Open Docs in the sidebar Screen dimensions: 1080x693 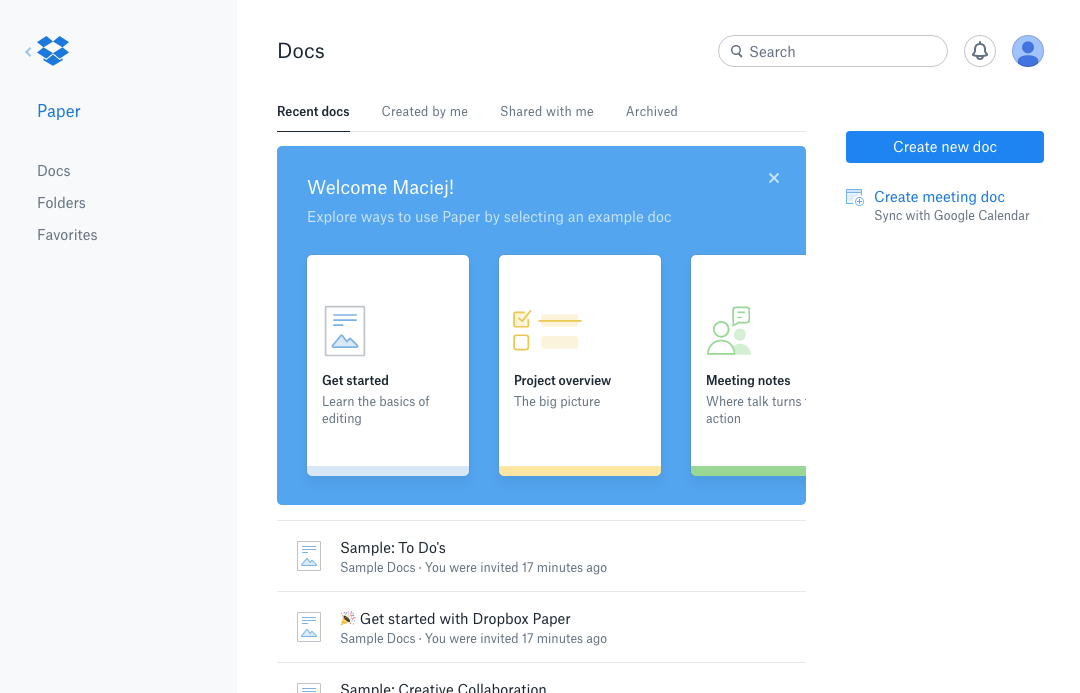coord(54,171)
